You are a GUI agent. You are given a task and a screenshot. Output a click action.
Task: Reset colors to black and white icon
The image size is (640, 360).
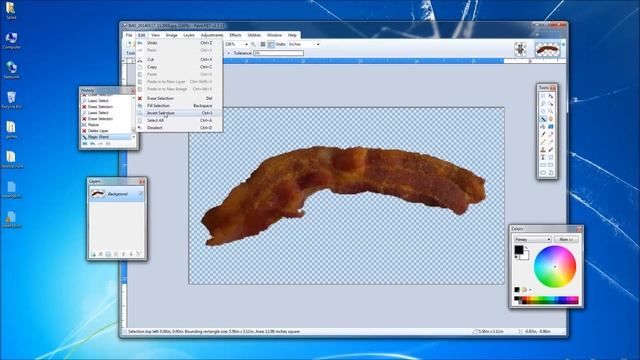(x=516, y=257)
